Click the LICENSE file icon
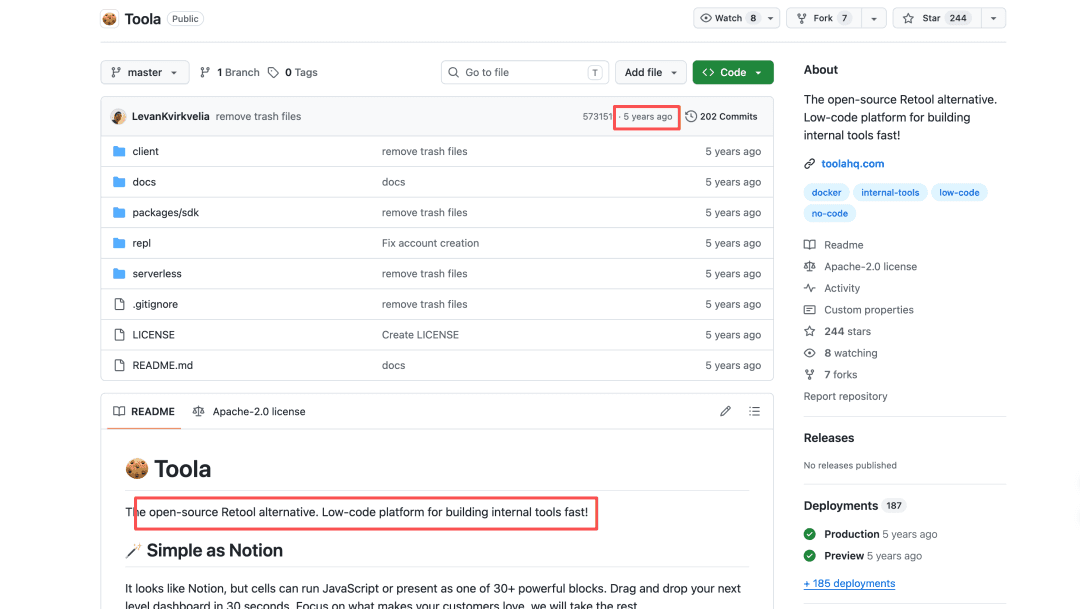The height and width of the screenshot is (609, 1080). tap(119, 335)
